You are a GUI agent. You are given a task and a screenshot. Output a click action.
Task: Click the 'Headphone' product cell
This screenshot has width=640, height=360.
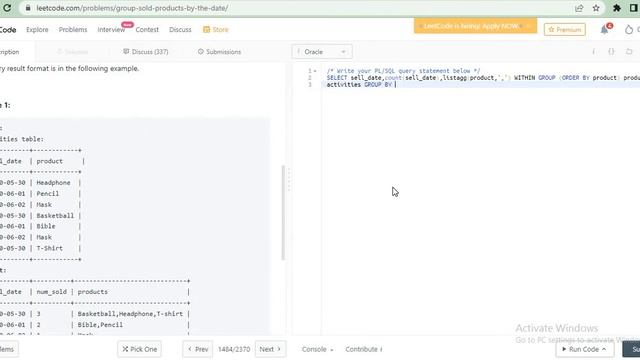[x=53, y=182]
